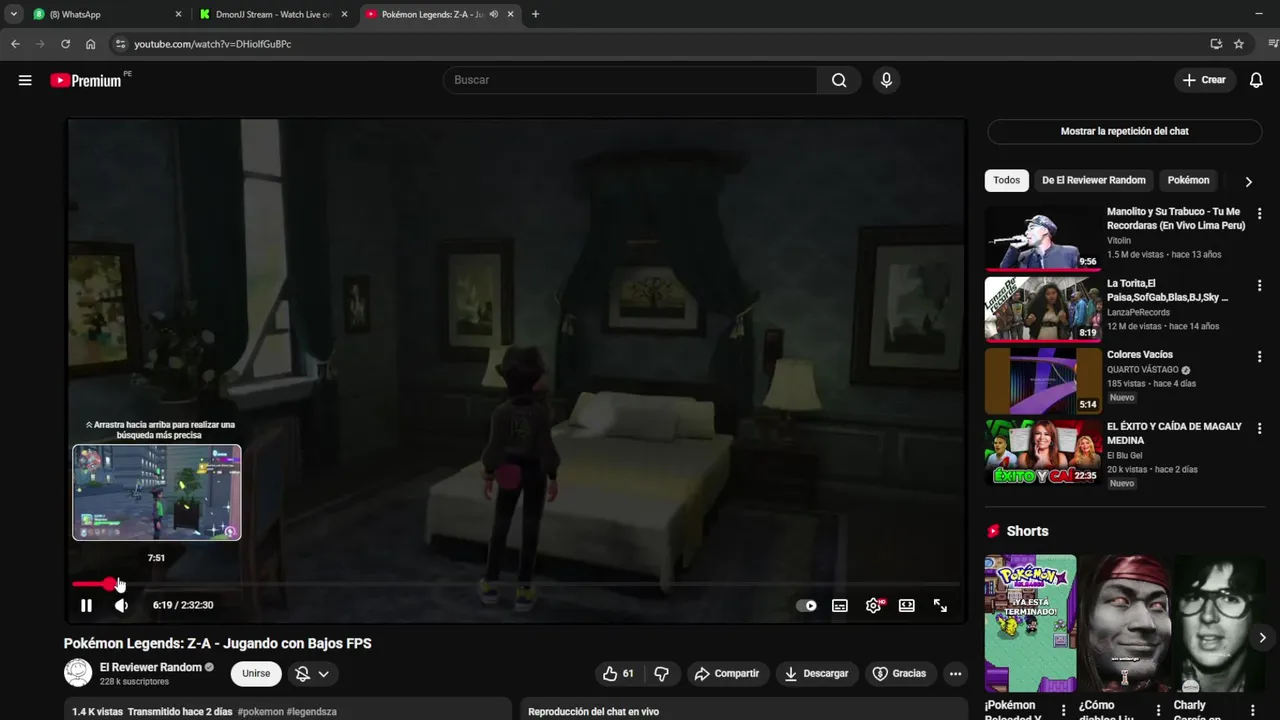Viewport: 1280px width, 720px height.
Task: Join channel with Unirse button
Action: click(x=256, y=674)
